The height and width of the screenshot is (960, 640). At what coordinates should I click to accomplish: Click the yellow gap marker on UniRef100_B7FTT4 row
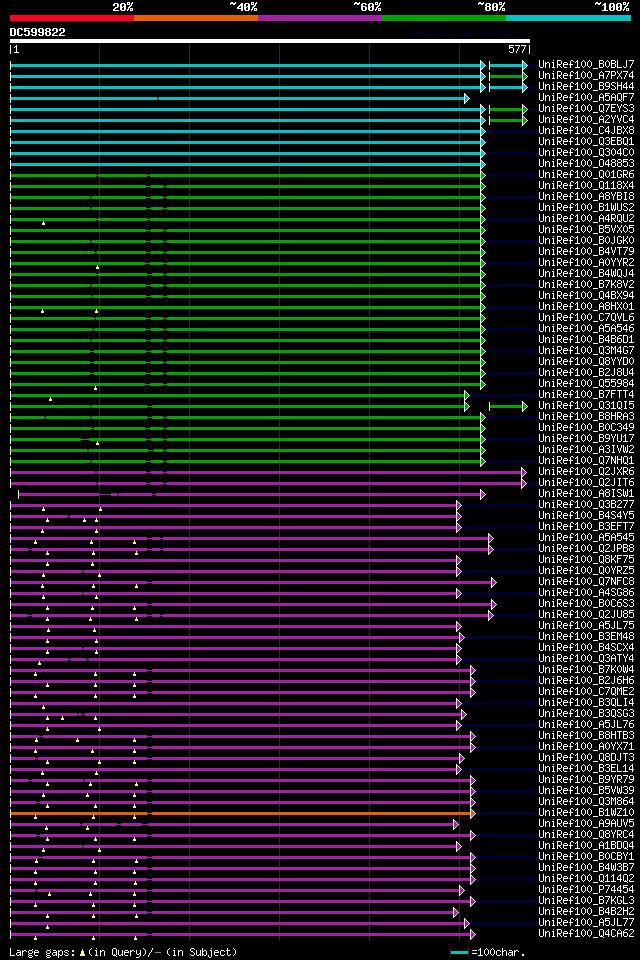point(50,399)
